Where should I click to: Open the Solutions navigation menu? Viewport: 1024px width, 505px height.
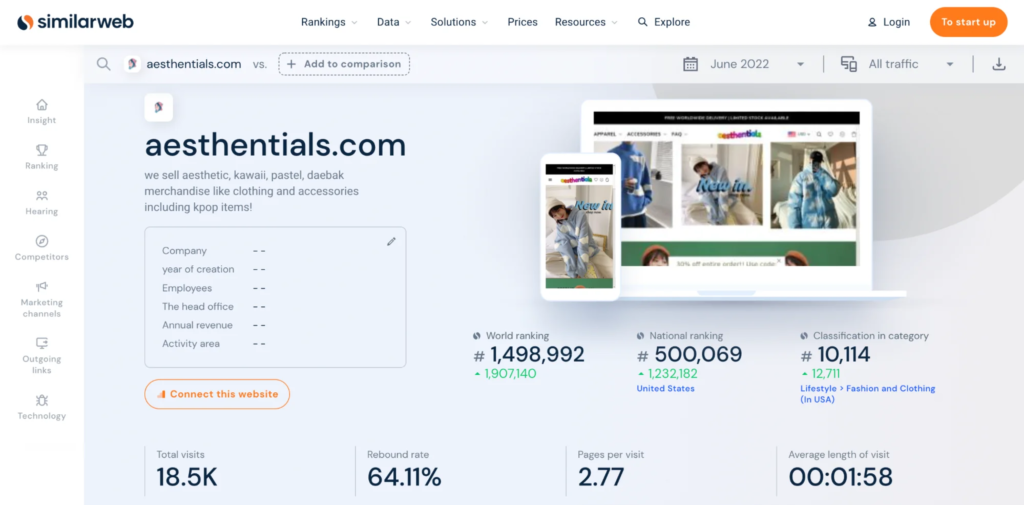coord(459,22)
